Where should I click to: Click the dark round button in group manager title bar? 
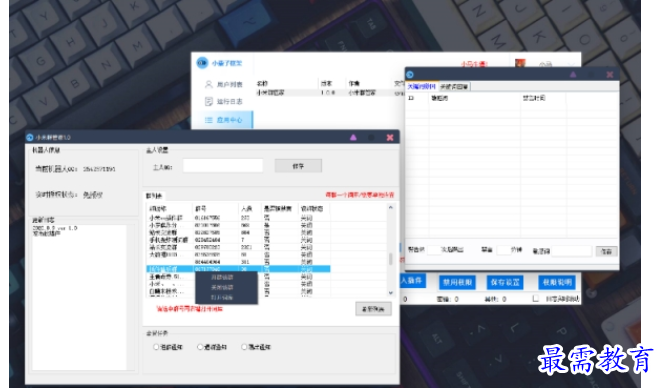tap(371, 137)
